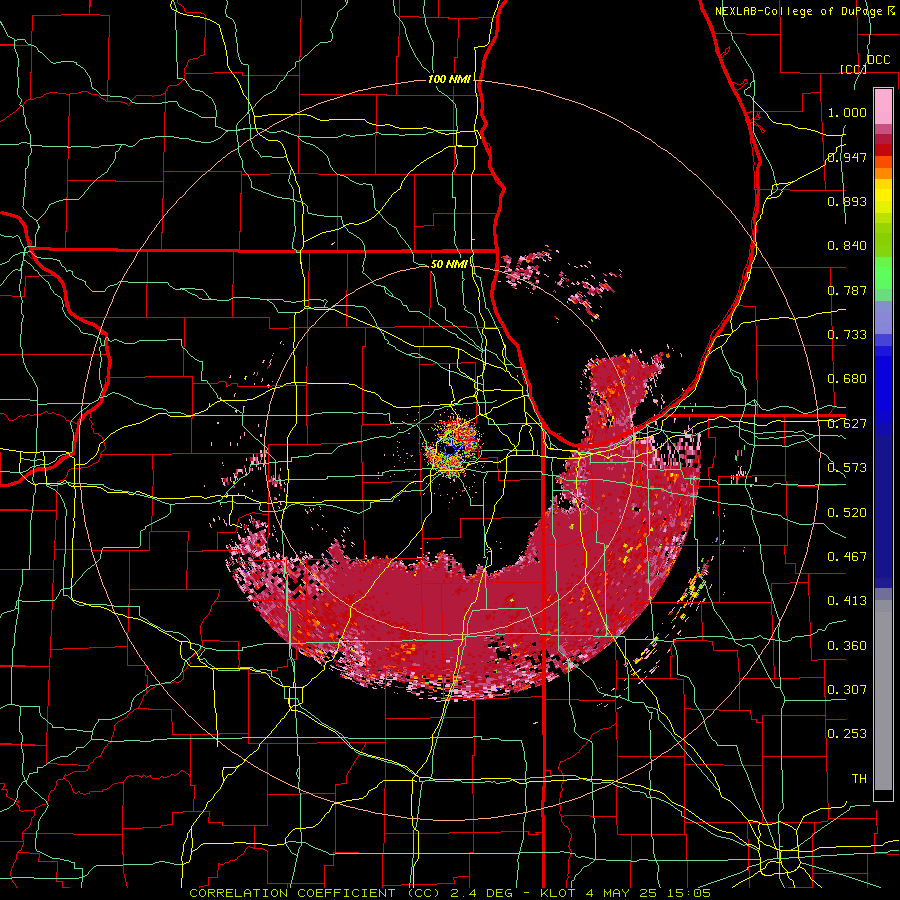
Task: Click the '4 MAY 25 15:05' timestamp
Action: click(648, 893)
